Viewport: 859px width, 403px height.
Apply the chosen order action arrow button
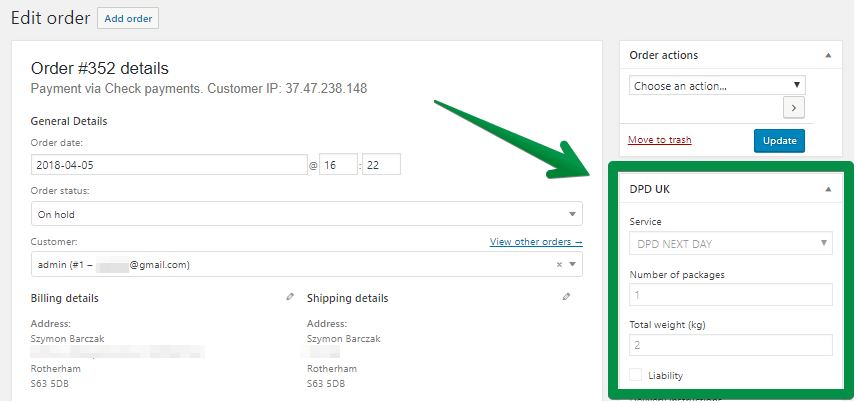click(x=794, y=108)
